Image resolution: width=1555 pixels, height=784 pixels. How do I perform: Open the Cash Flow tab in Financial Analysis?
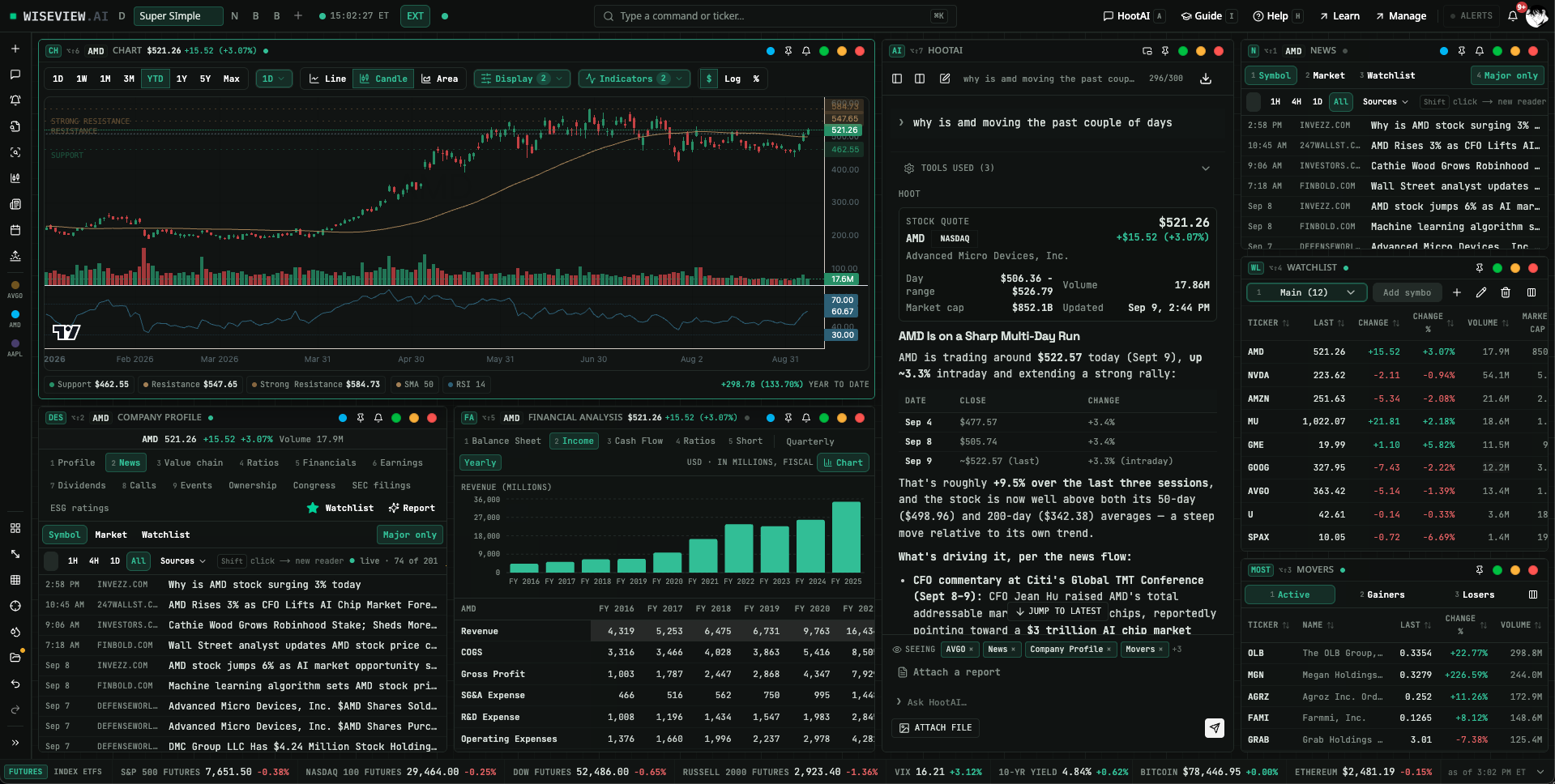(x=634, y=441)
